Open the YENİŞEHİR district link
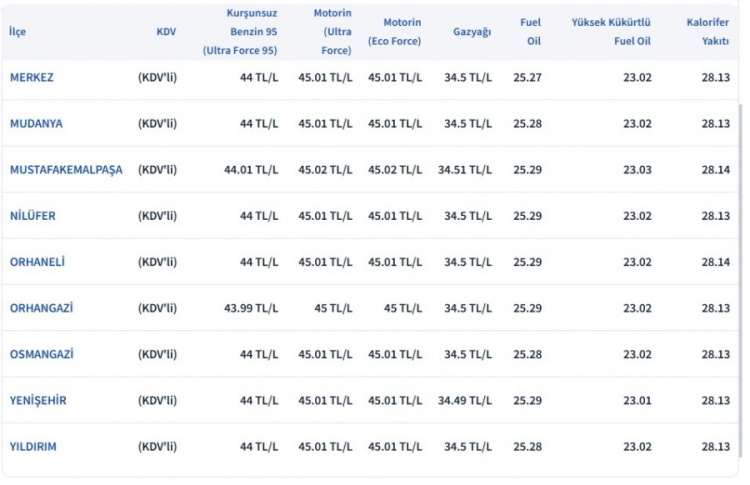Screen dimensions: 750x485 [x=38, y=400]
